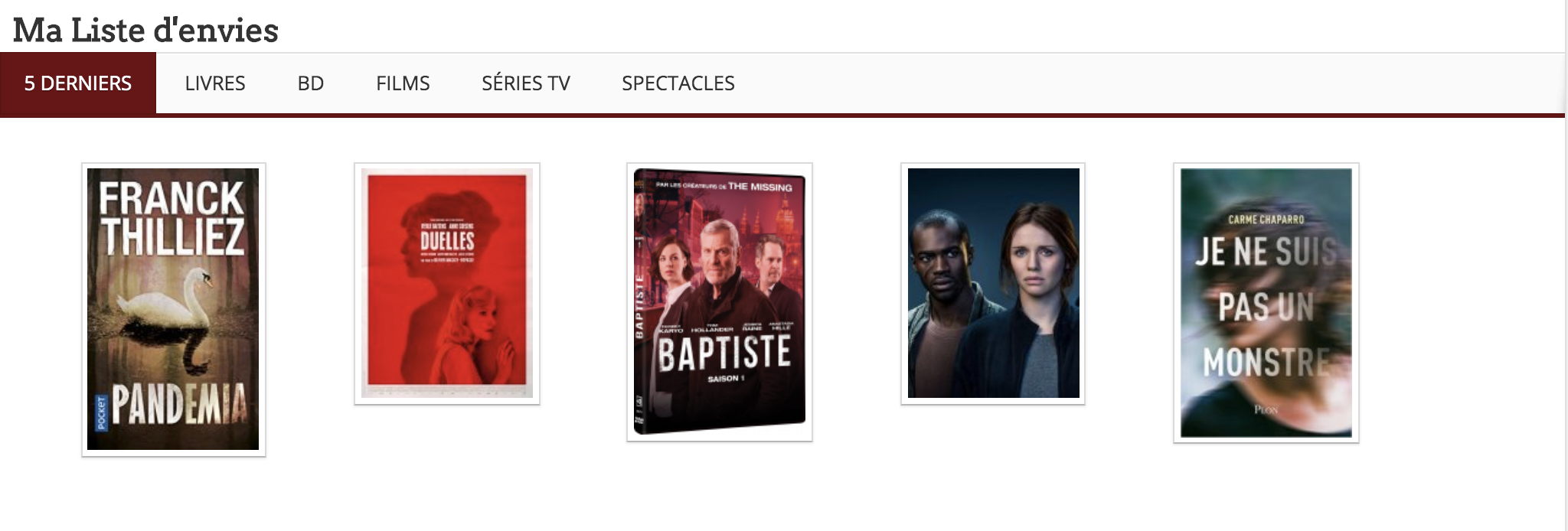Click the Ma Liste d'envies heading
1568x531 pixels.
[x=145, y=31]
